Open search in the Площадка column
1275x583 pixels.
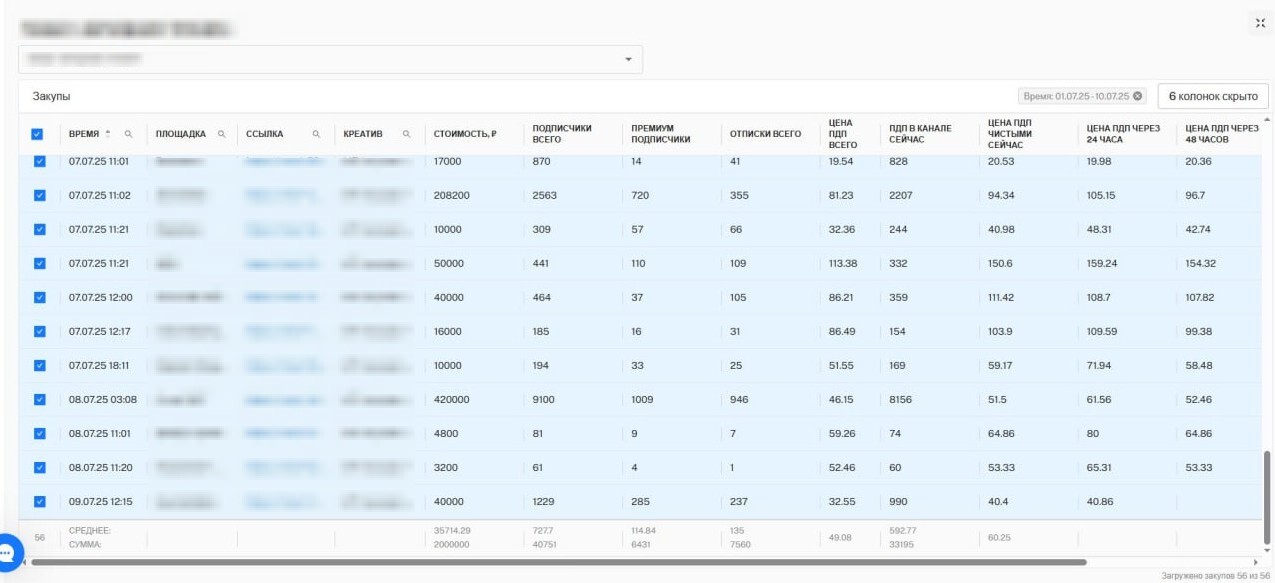(x=222, y=133)
